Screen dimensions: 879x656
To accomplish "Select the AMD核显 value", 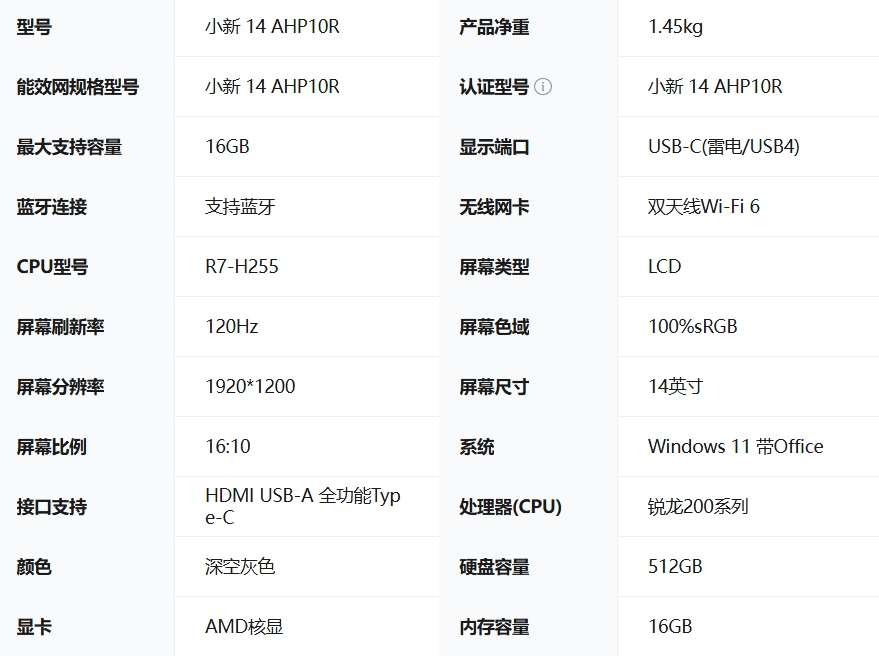I will [x=244, y=627].
